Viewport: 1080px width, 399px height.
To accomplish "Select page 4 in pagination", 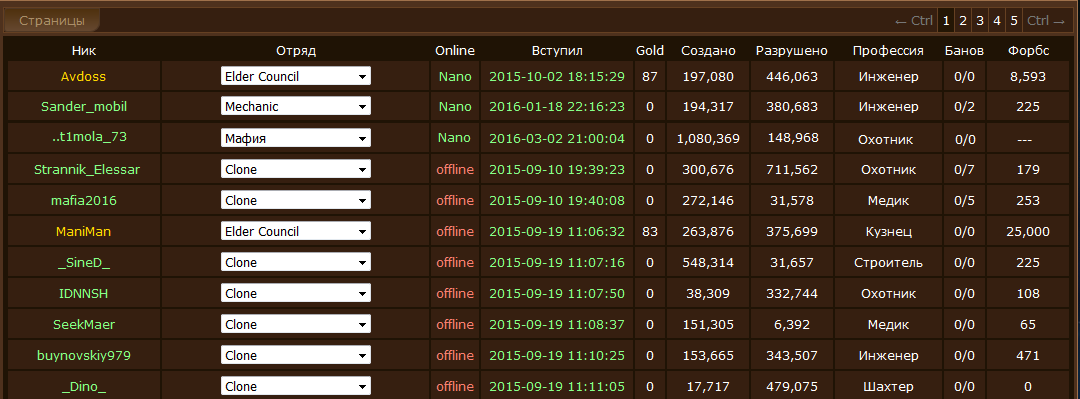I will pyautogui.click(x=997, y=21).
